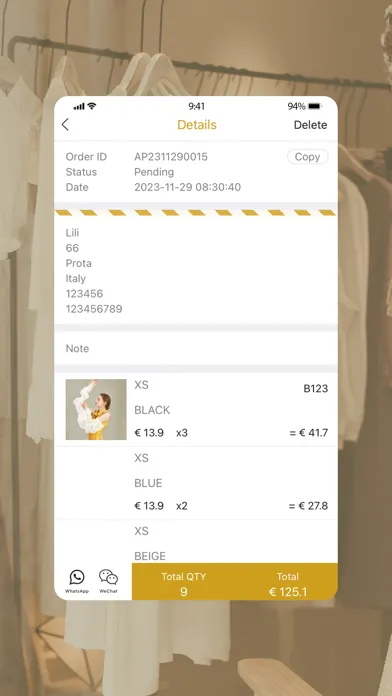
Task: Delete this order
Action: tap(310, 125)
